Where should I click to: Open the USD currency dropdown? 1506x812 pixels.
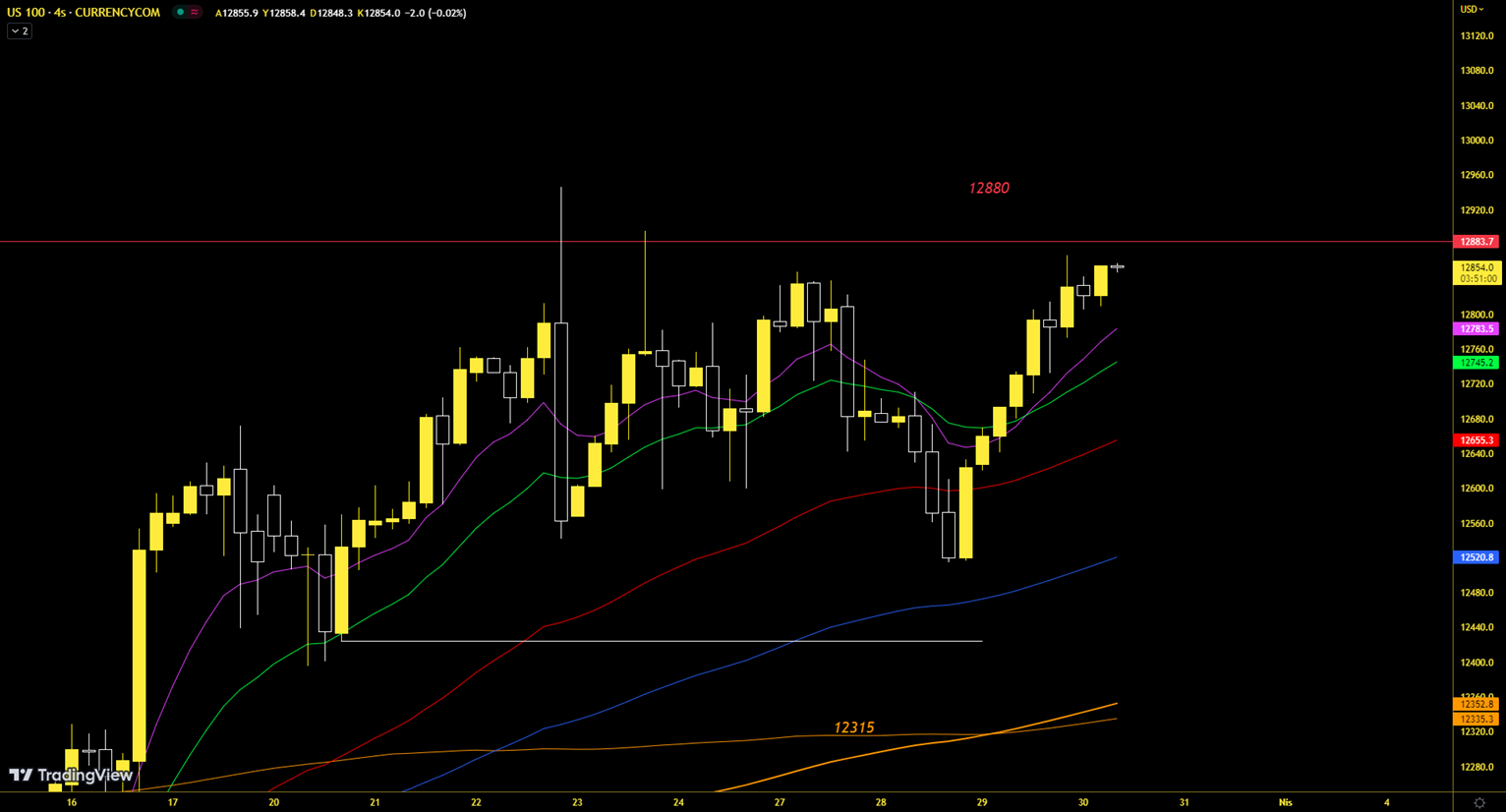click(1472, 10)
